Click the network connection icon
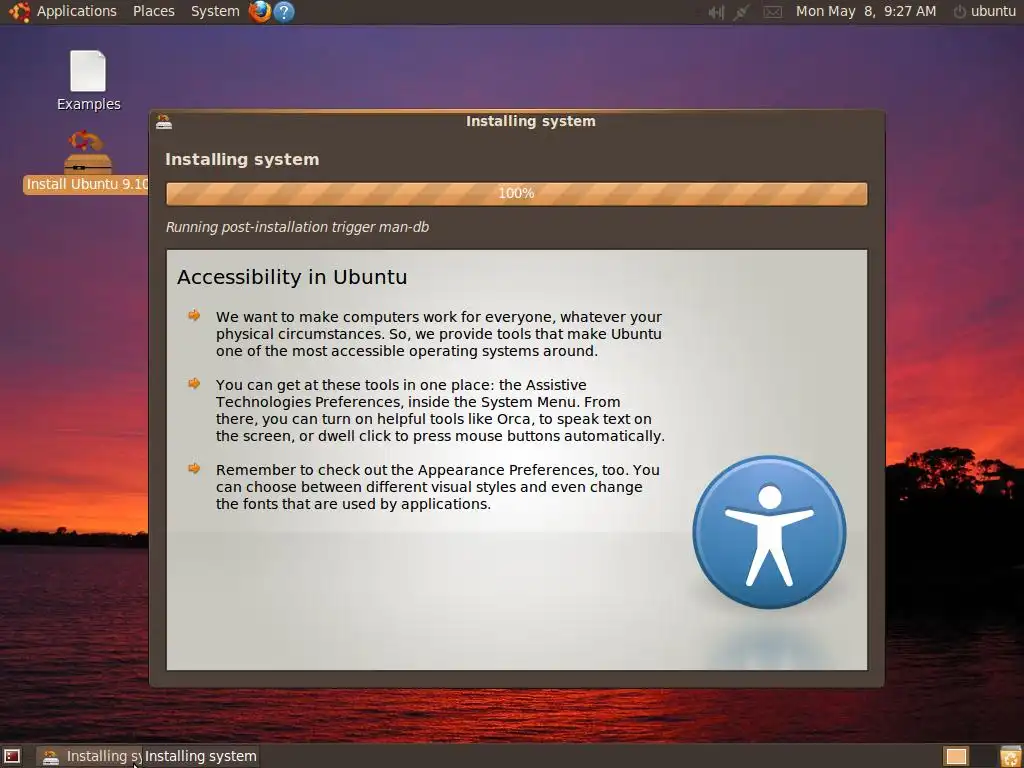1024x768 pixels. [741, 12]
